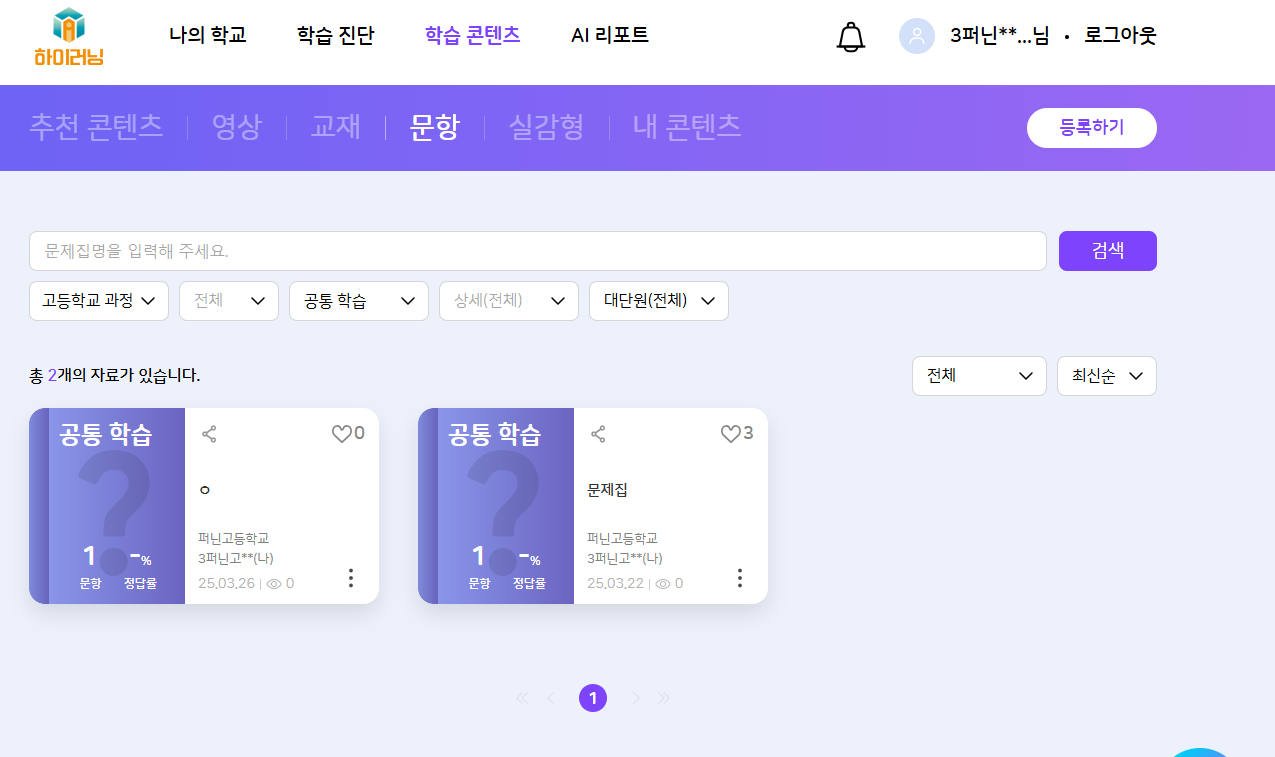Open the 공통 학습 filter dropdown
The image size is (1275, 757).
tap(358, 301)
